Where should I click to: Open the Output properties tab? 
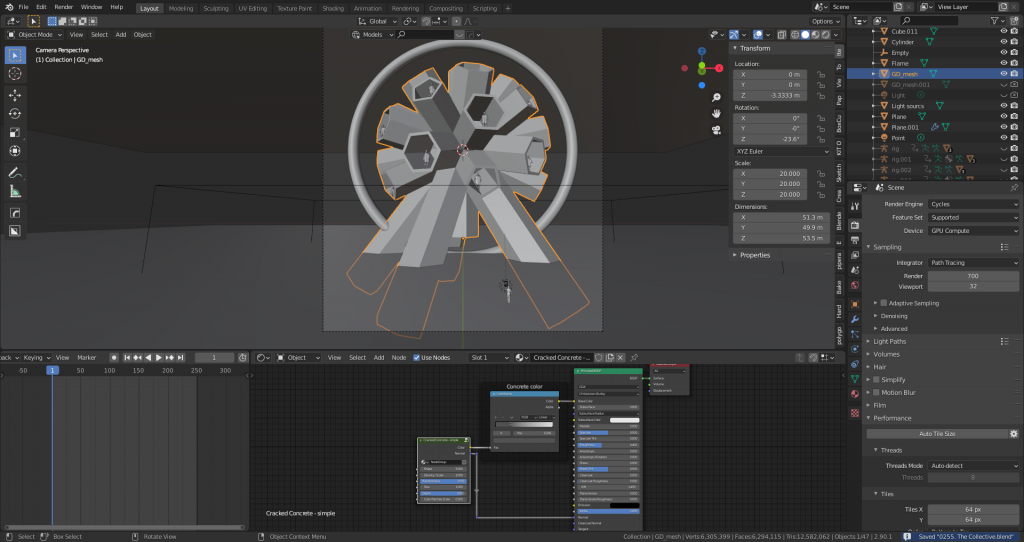click(855, 240)
